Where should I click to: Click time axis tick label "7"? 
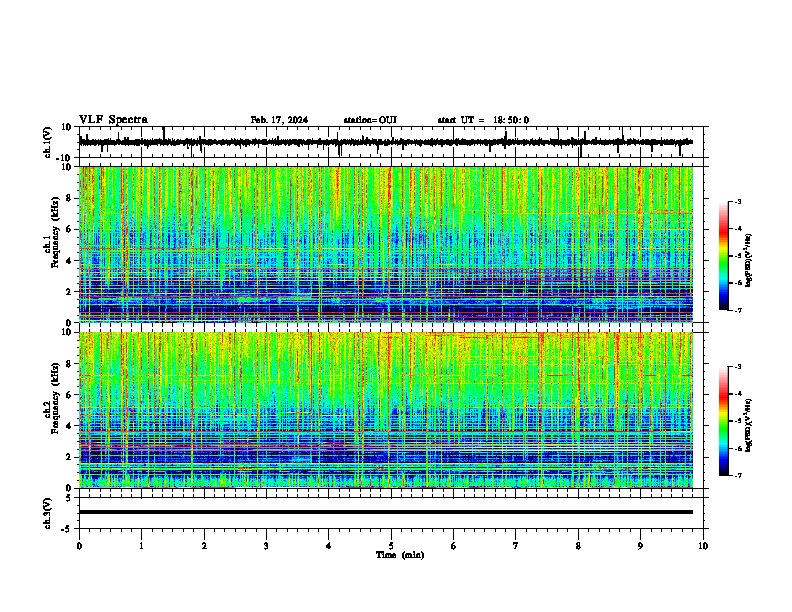pyautogui.click(x=516, y=546)
